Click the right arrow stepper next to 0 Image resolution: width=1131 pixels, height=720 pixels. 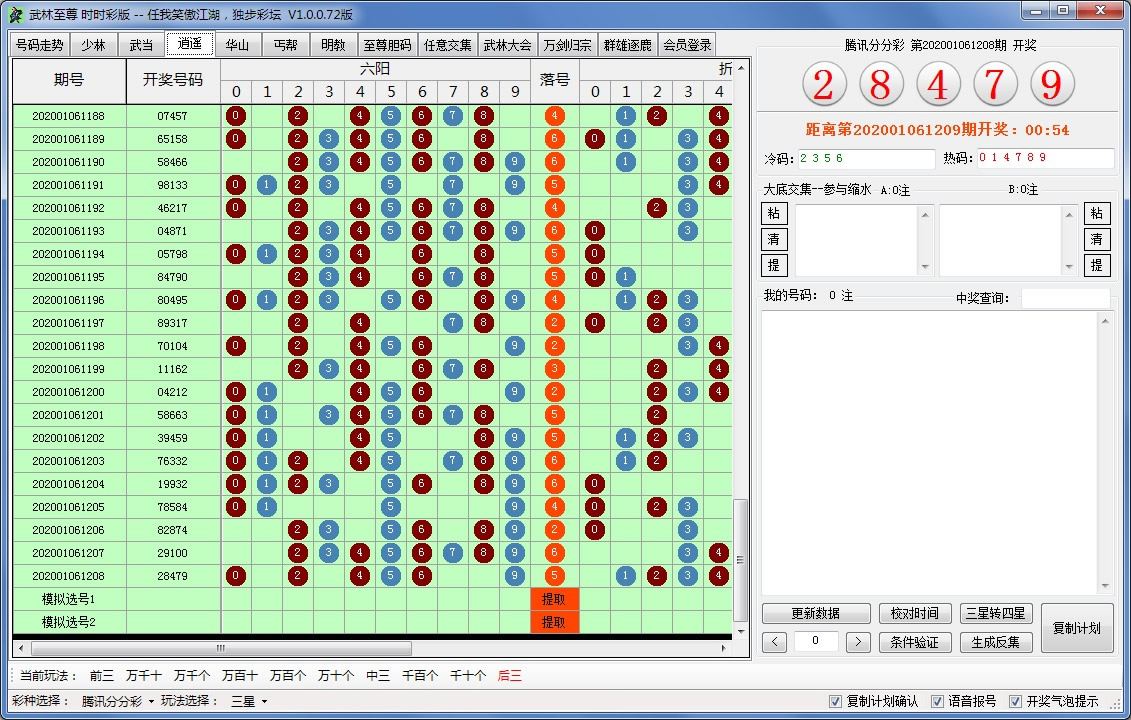858,642
